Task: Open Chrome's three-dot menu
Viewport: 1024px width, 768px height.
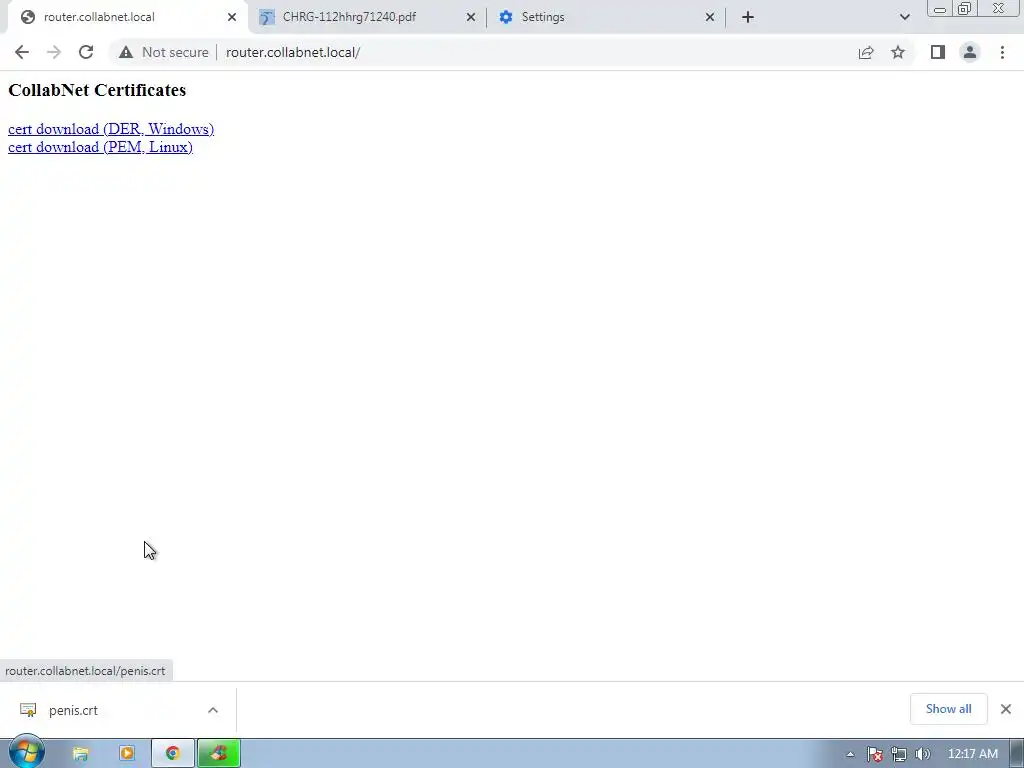Action: tap(1002, 52)
